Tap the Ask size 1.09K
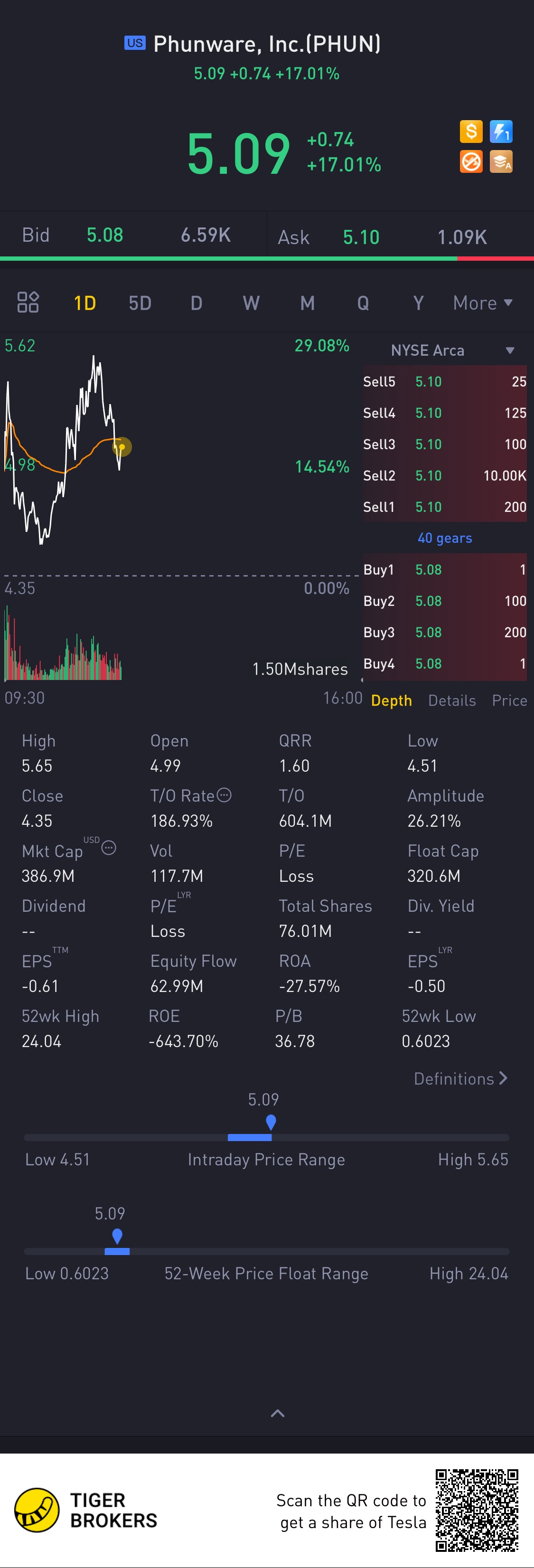534x1568 pixels. point(462,237)
